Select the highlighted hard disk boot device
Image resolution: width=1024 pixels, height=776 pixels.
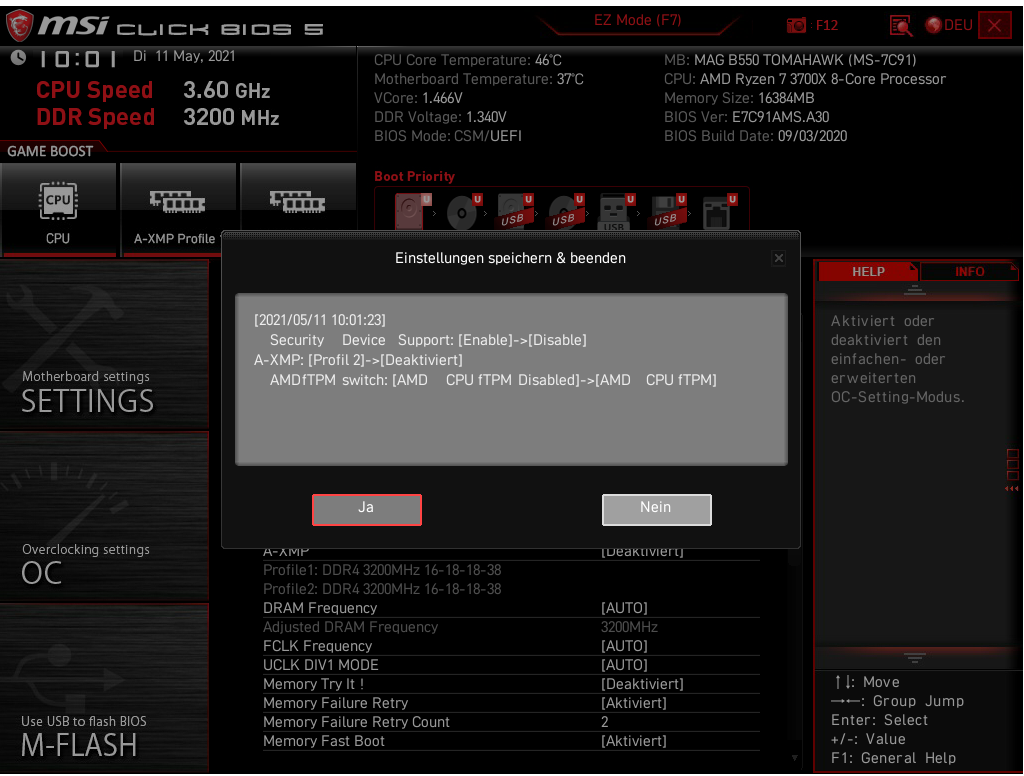click(413, 210)
